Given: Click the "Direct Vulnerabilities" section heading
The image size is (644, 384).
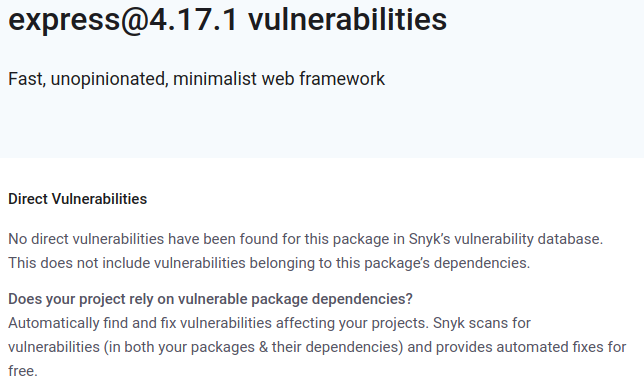Looking at the screenshot, I should 78,199.
